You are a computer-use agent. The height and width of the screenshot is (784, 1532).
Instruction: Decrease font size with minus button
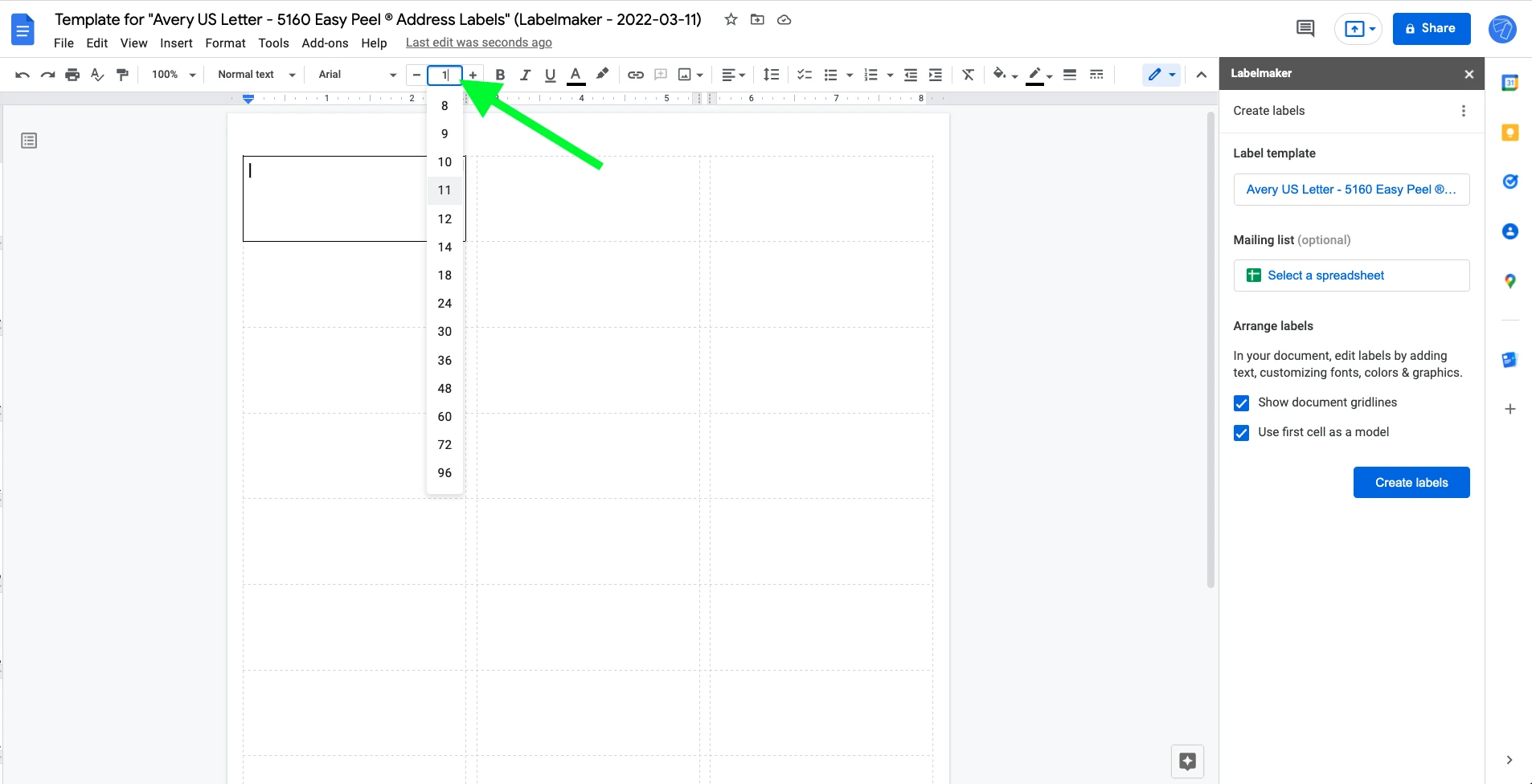pyautogui.click(x=416, y=75)
